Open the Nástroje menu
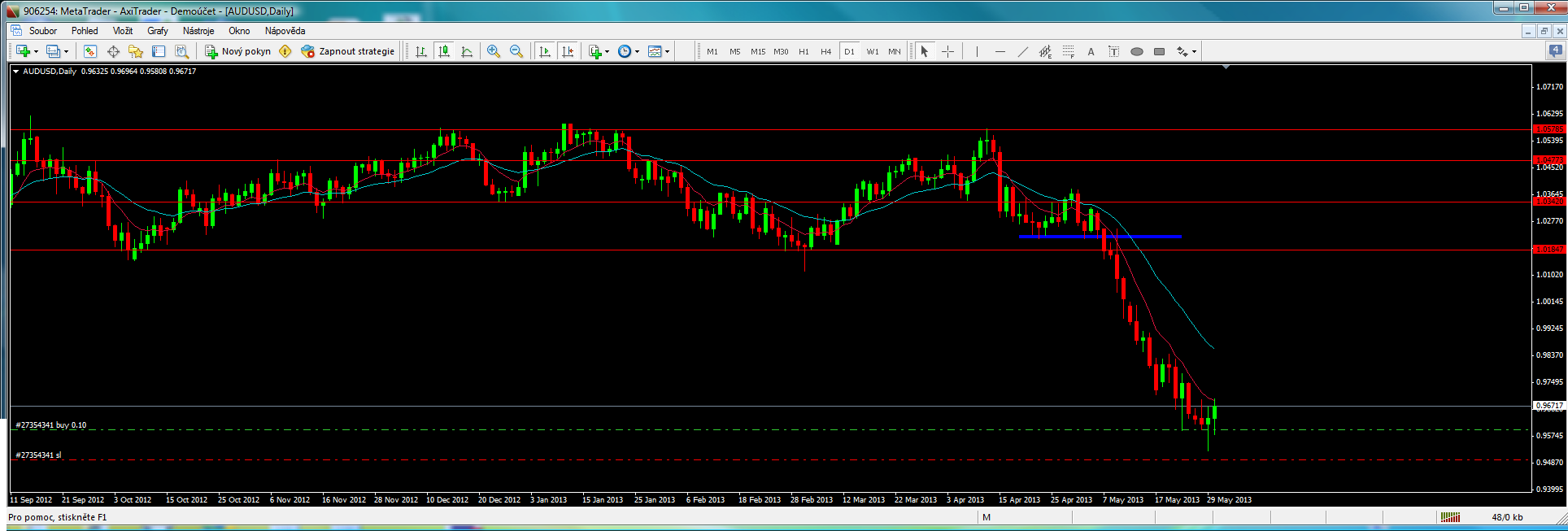Viewport: 1568px width, 531px height. coord(198,31)
